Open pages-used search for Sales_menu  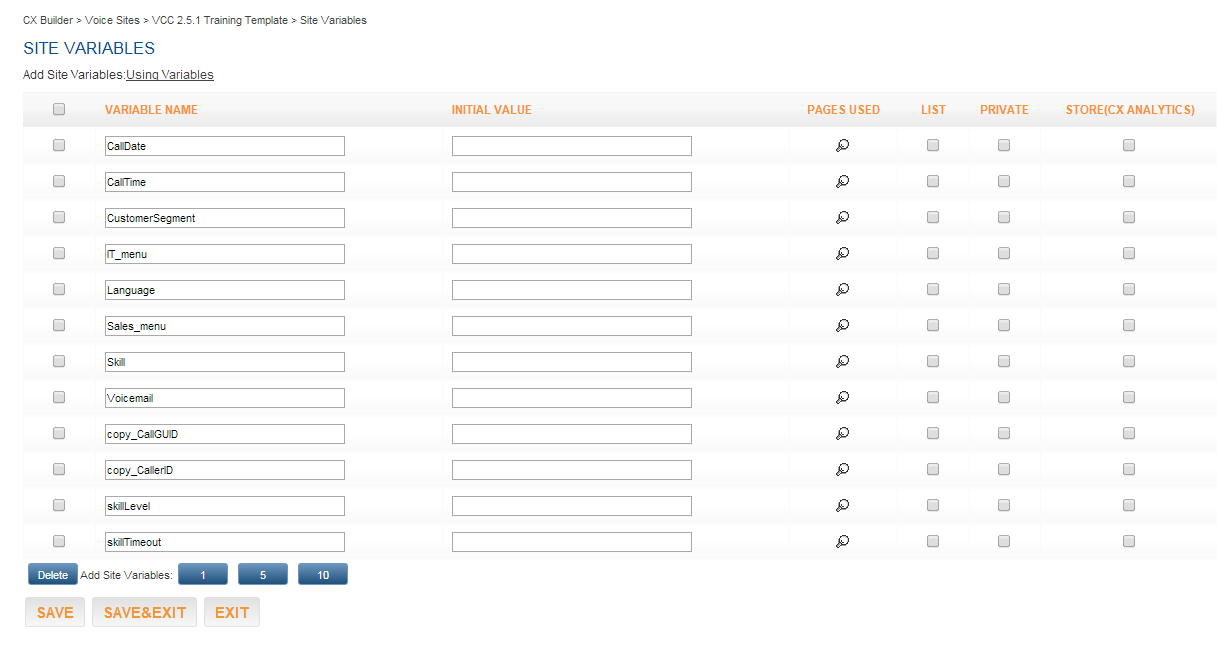tap(843, 326)
